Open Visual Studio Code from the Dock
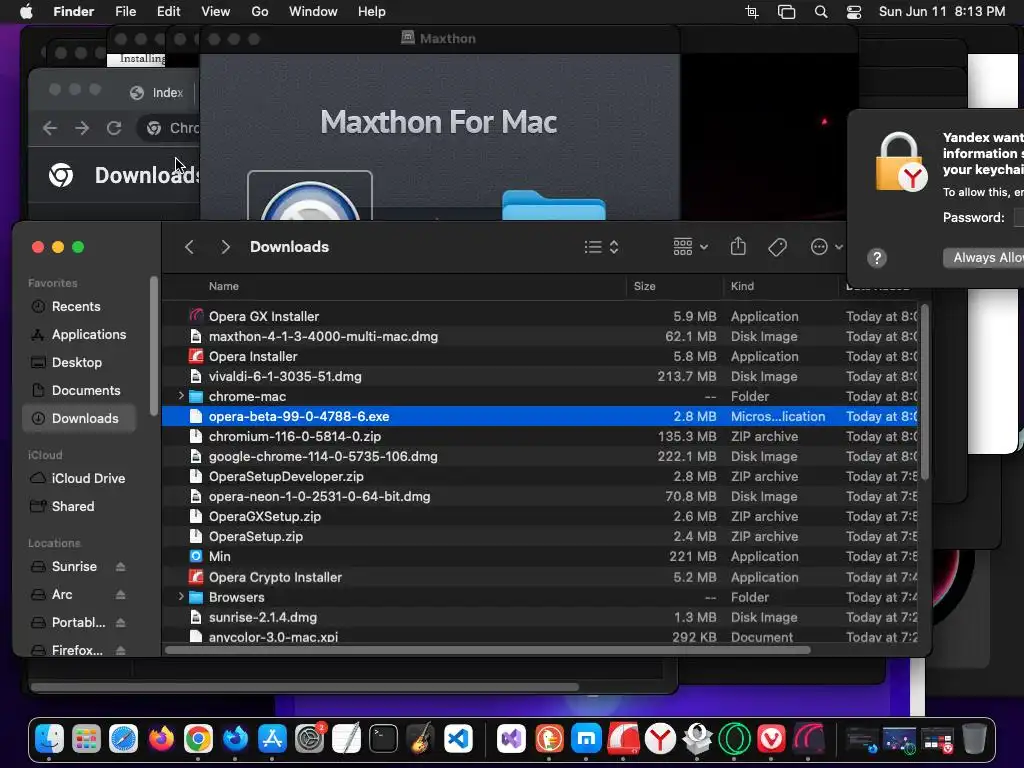1024x768 pixels. tap(458, 739)
